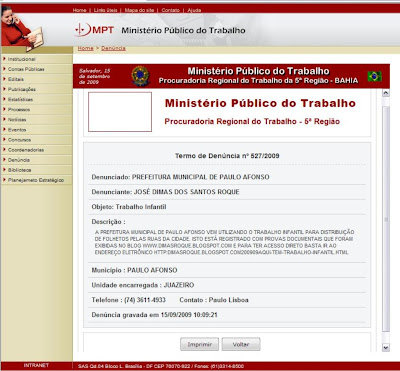Click the Voltar button
Image resolution: width=400 pixels, height=371 pixels.
(241, 344)
